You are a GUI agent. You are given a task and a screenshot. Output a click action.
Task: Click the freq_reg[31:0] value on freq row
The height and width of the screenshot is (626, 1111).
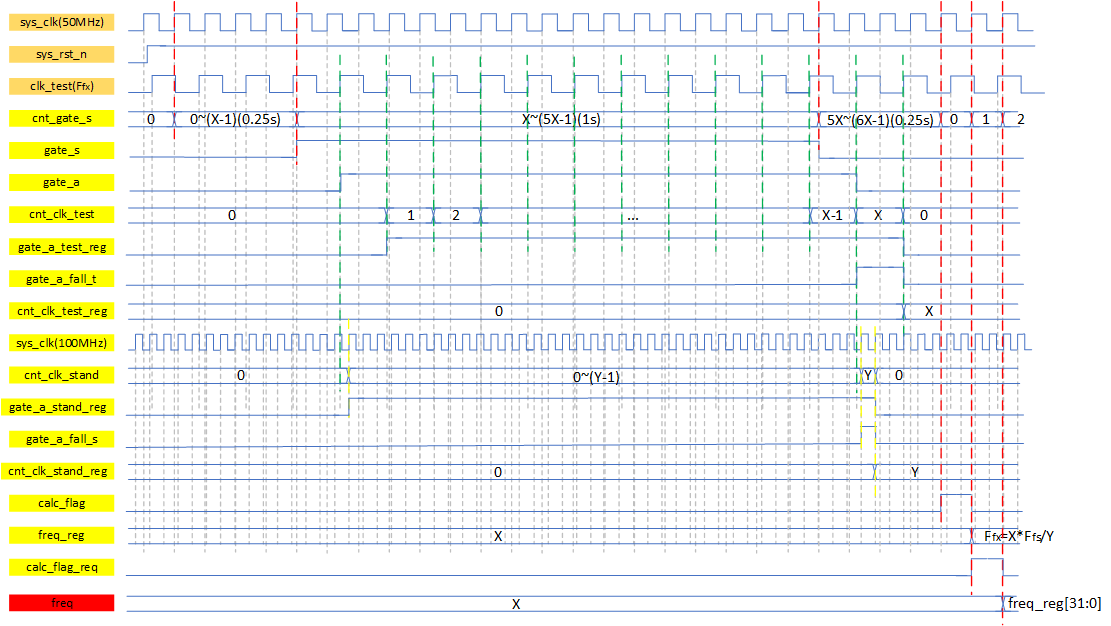tap(1054, 603)
